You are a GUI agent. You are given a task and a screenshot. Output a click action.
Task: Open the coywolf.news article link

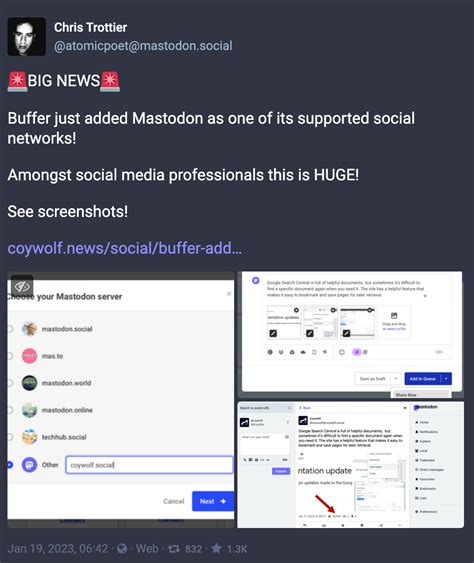click(x=125, y=248)
